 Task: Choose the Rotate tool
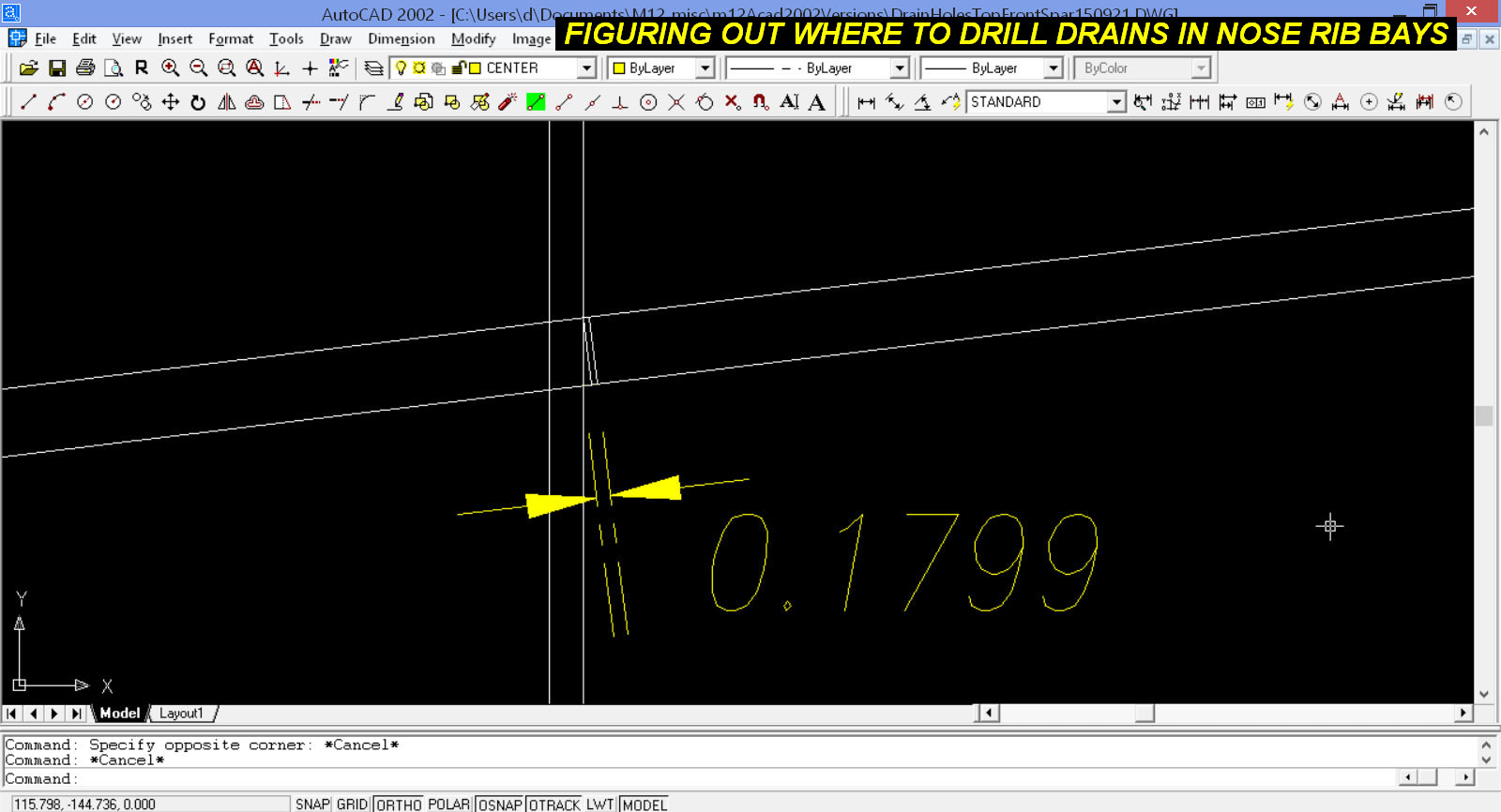click(198, 102)
